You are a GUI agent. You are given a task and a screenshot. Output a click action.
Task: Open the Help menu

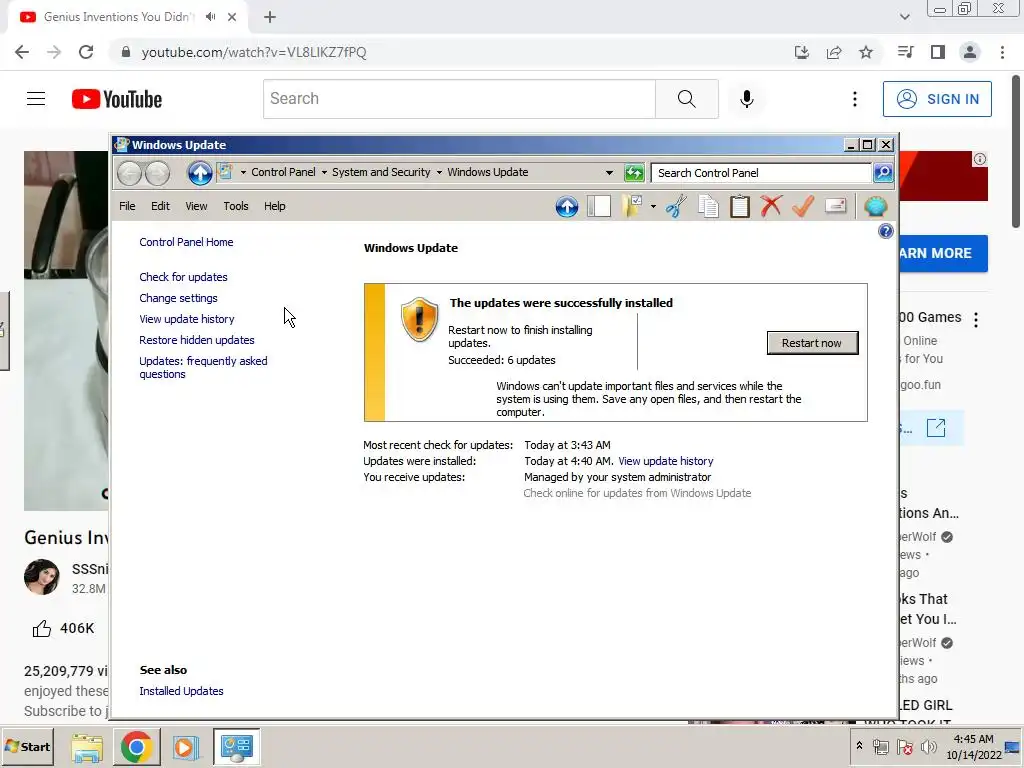click(x=274, y=206)
